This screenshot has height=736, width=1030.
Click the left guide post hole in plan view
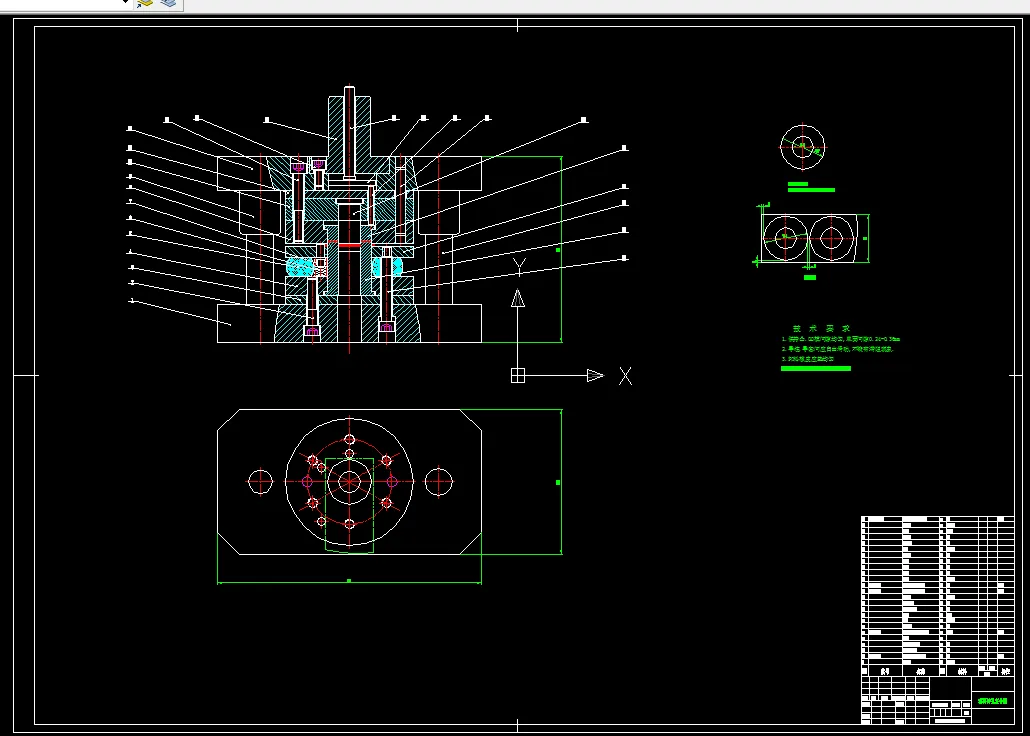[260, 482]
